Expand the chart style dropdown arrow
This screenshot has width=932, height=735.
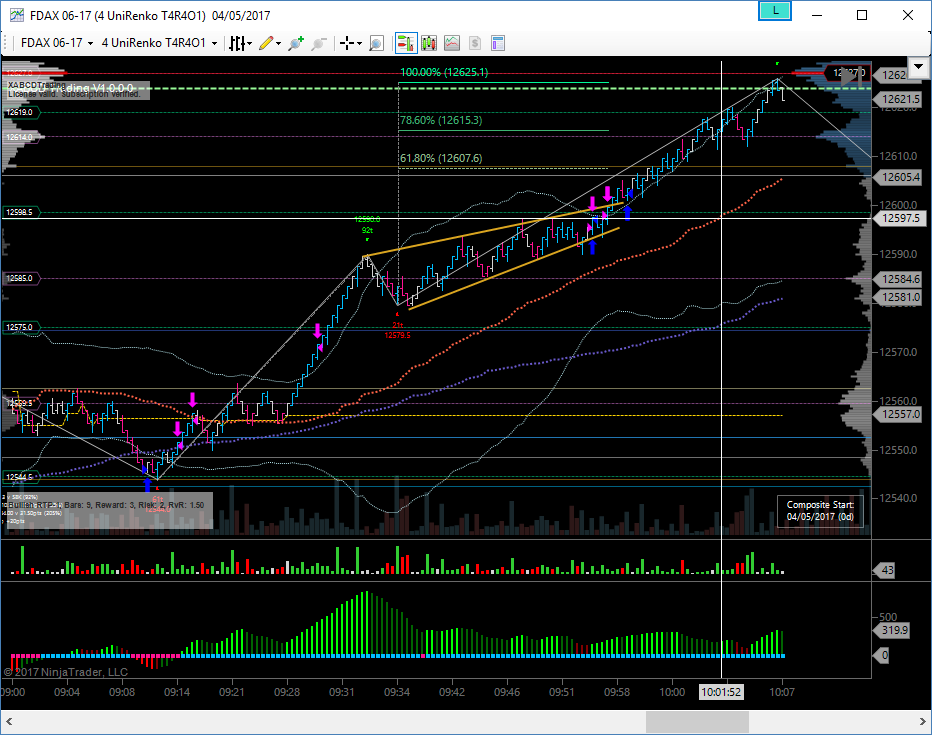pos(250,43)
